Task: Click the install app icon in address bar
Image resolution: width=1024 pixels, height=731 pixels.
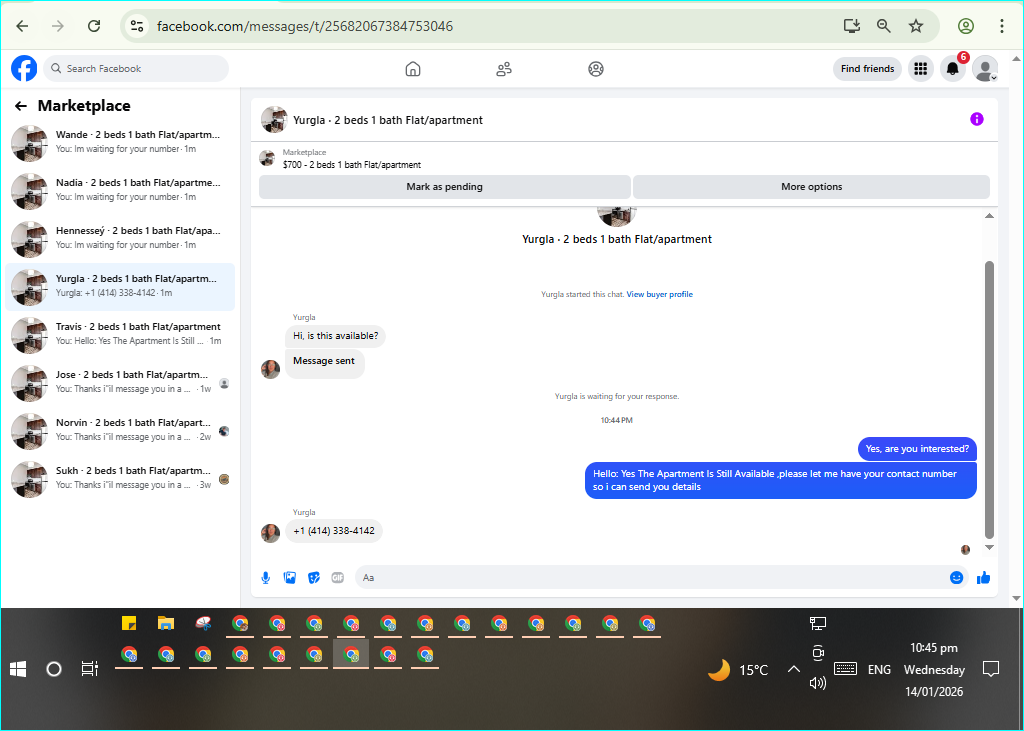Action: (x=852, y=26)
